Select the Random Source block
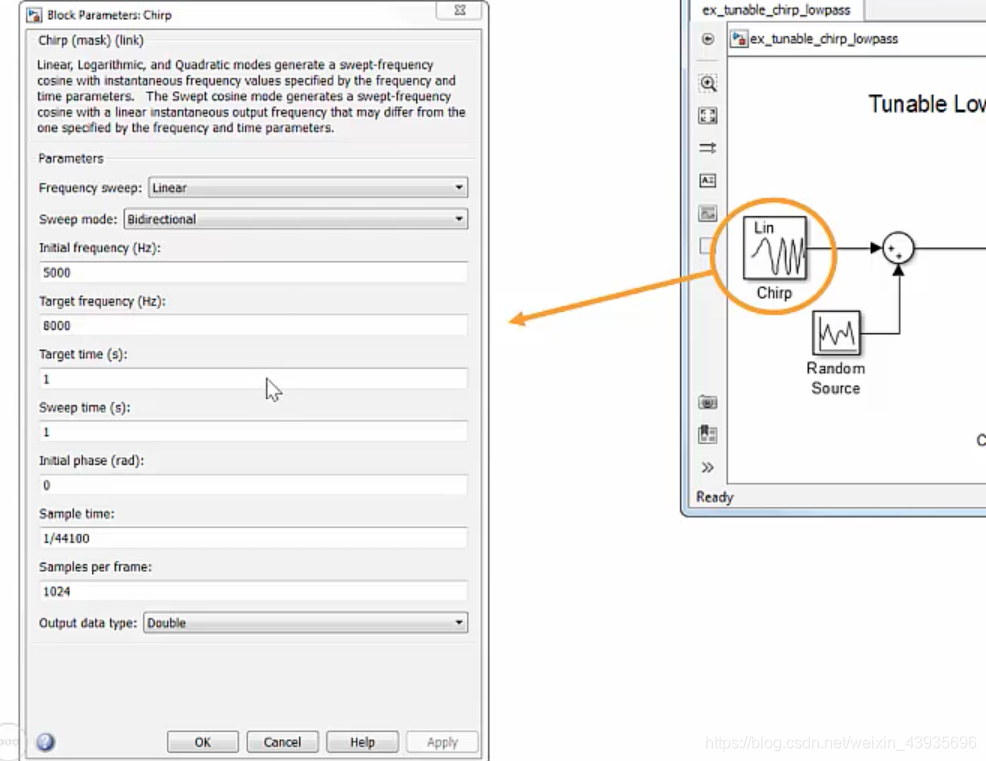 click(836, 333)
